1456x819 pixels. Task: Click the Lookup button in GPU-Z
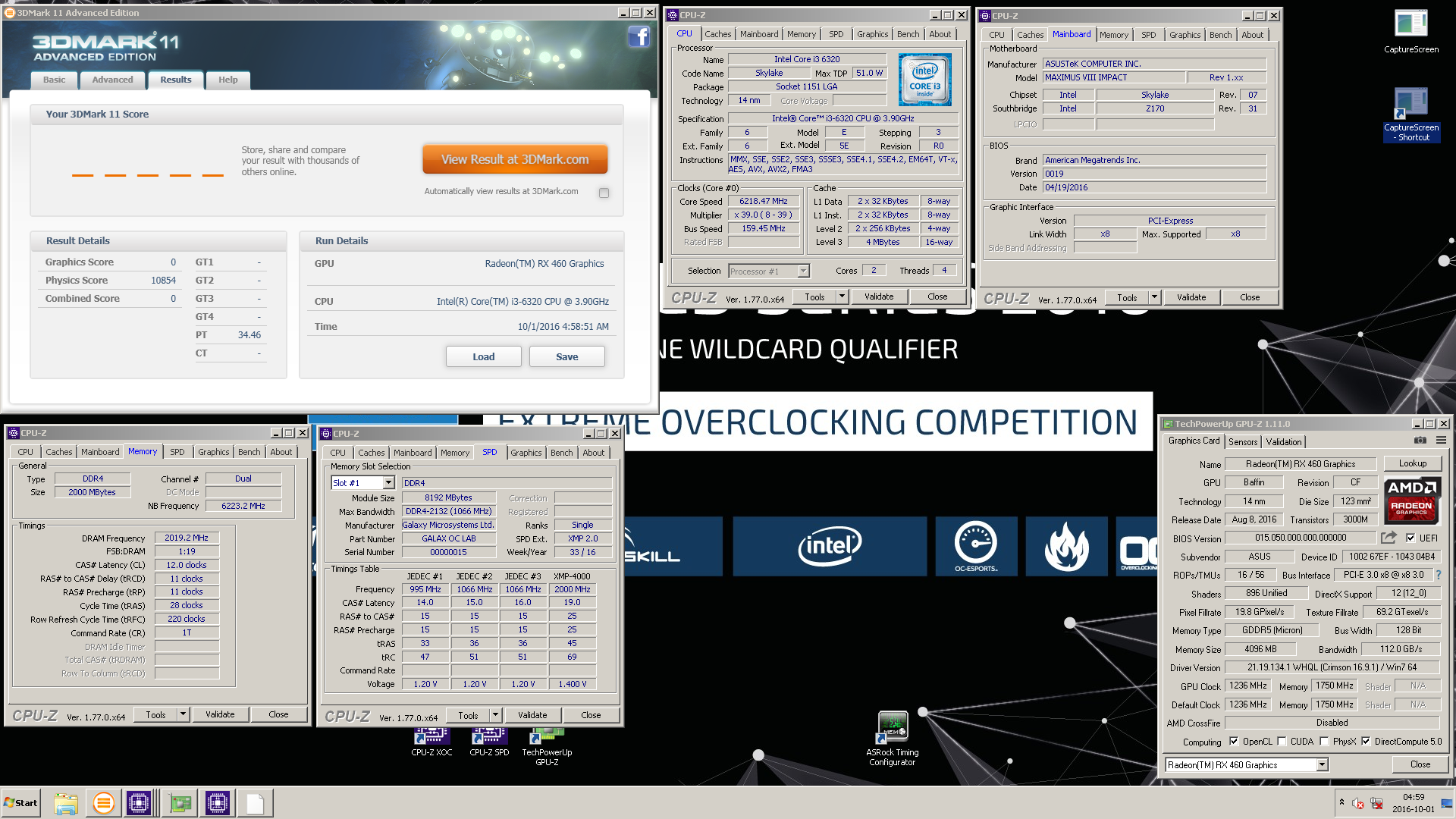click(1412, 463)
